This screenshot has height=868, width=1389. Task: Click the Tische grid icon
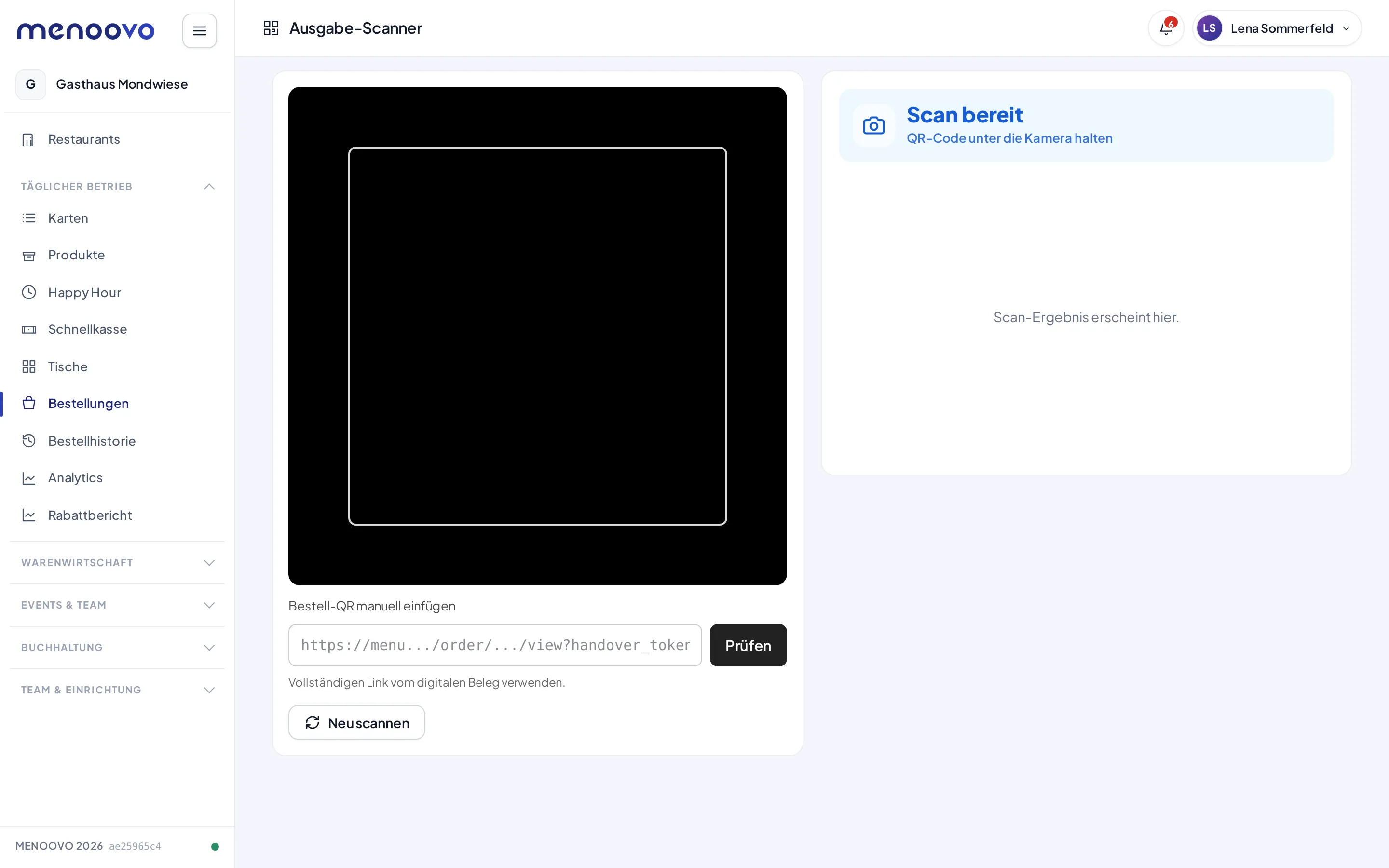pos(29,366)
